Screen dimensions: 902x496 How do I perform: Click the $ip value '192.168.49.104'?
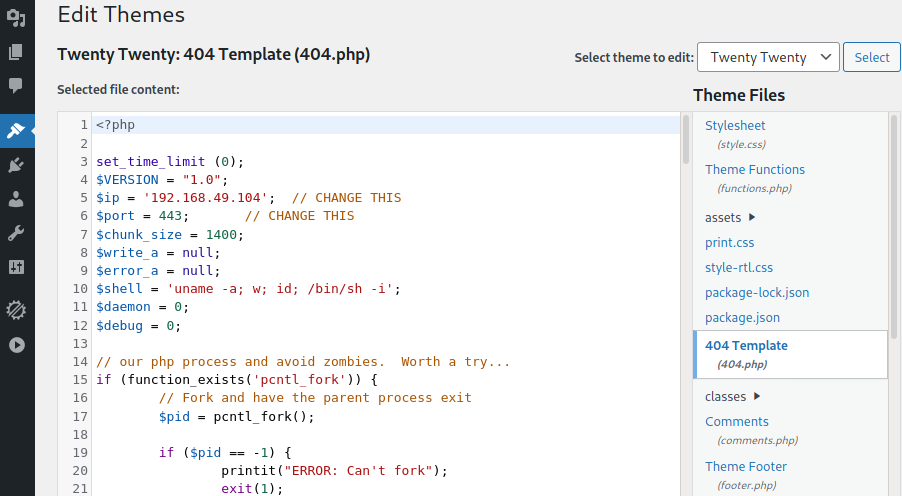205,198
